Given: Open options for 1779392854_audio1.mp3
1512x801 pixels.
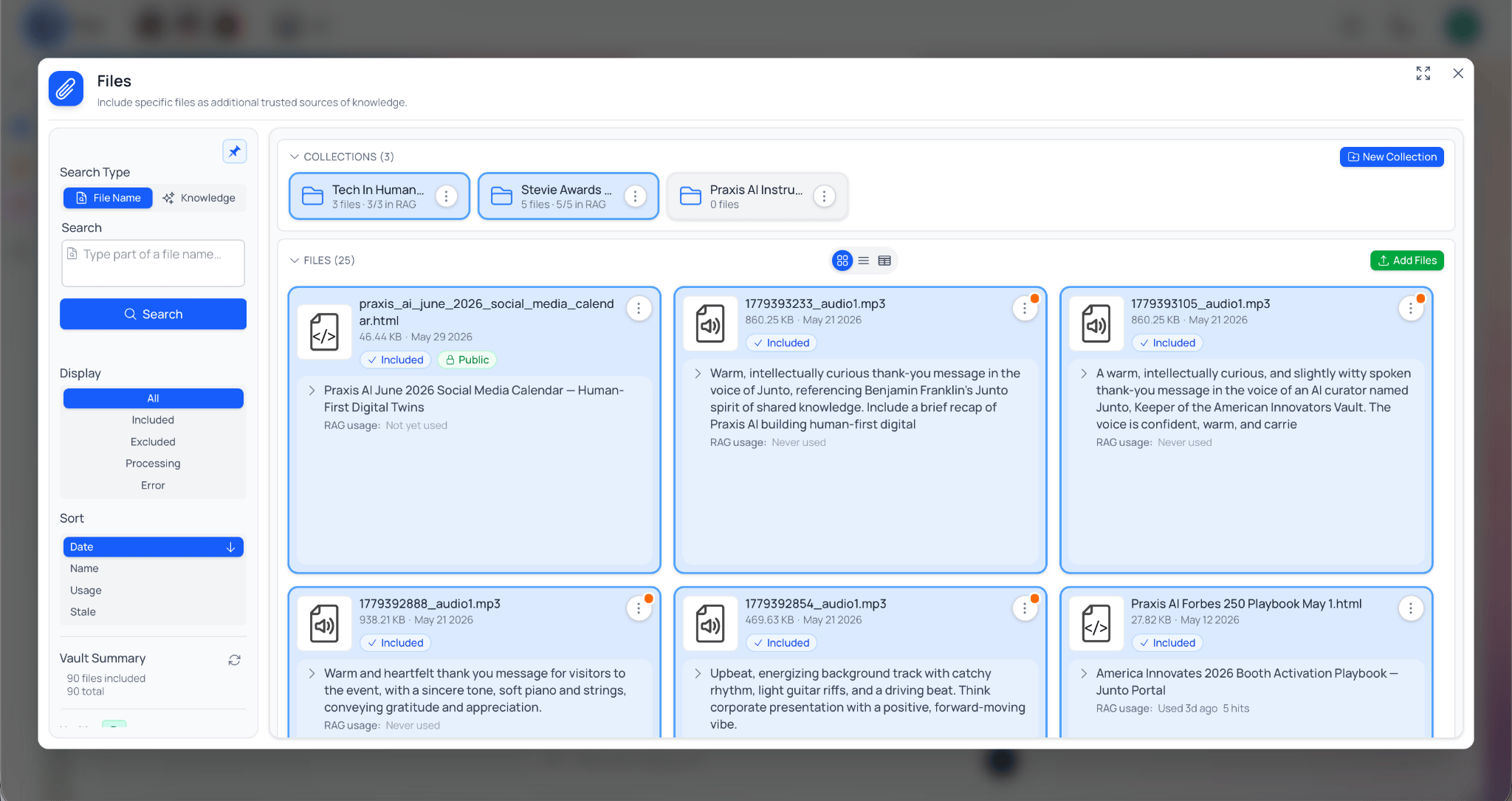Looking at the screenshot, I should (x=1025, y=608).
